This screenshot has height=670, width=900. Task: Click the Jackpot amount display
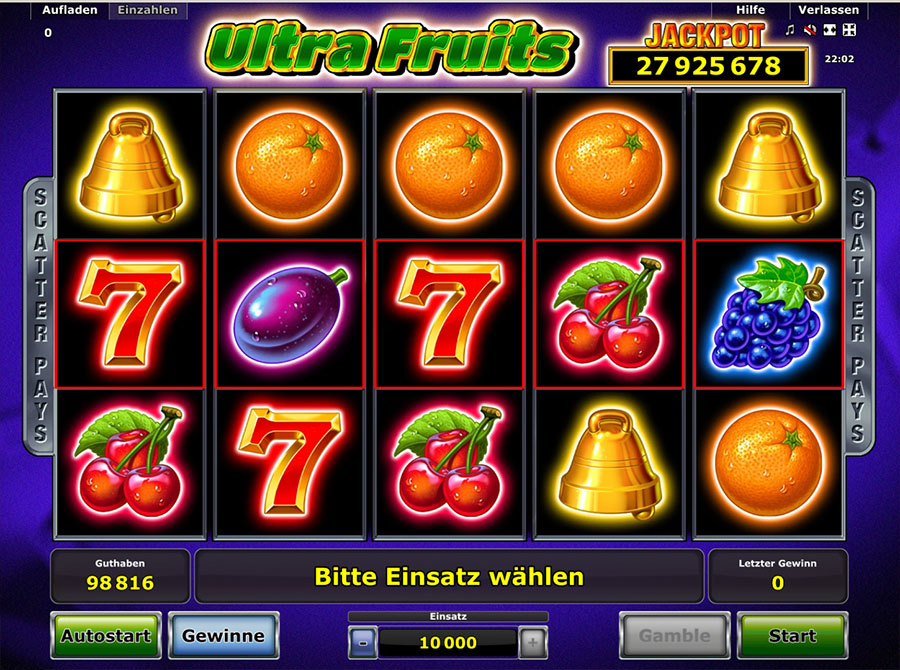(x=708, y=66)
